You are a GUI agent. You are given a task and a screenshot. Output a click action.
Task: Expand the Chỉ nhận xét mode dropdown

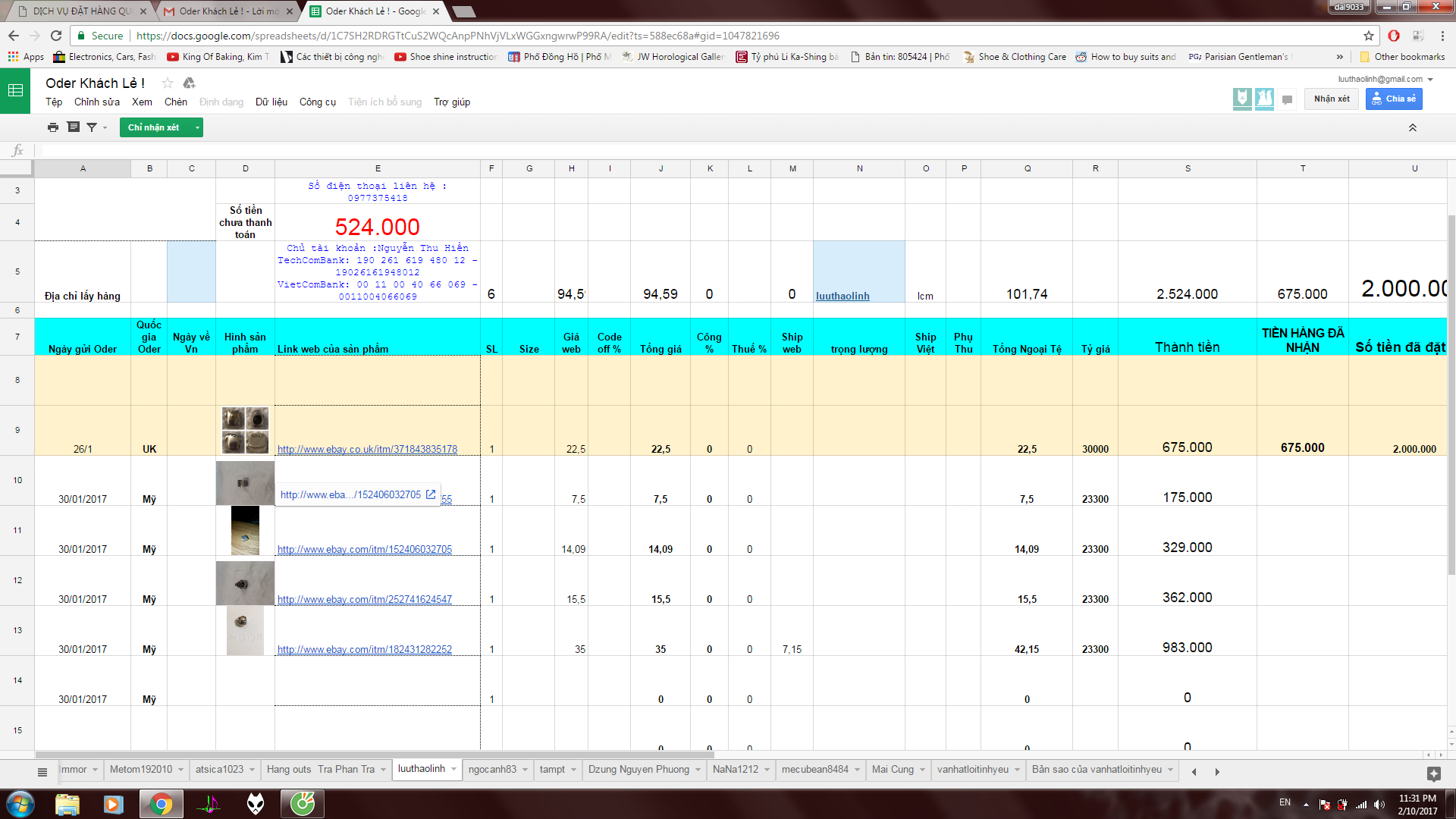tap(197, 127)
